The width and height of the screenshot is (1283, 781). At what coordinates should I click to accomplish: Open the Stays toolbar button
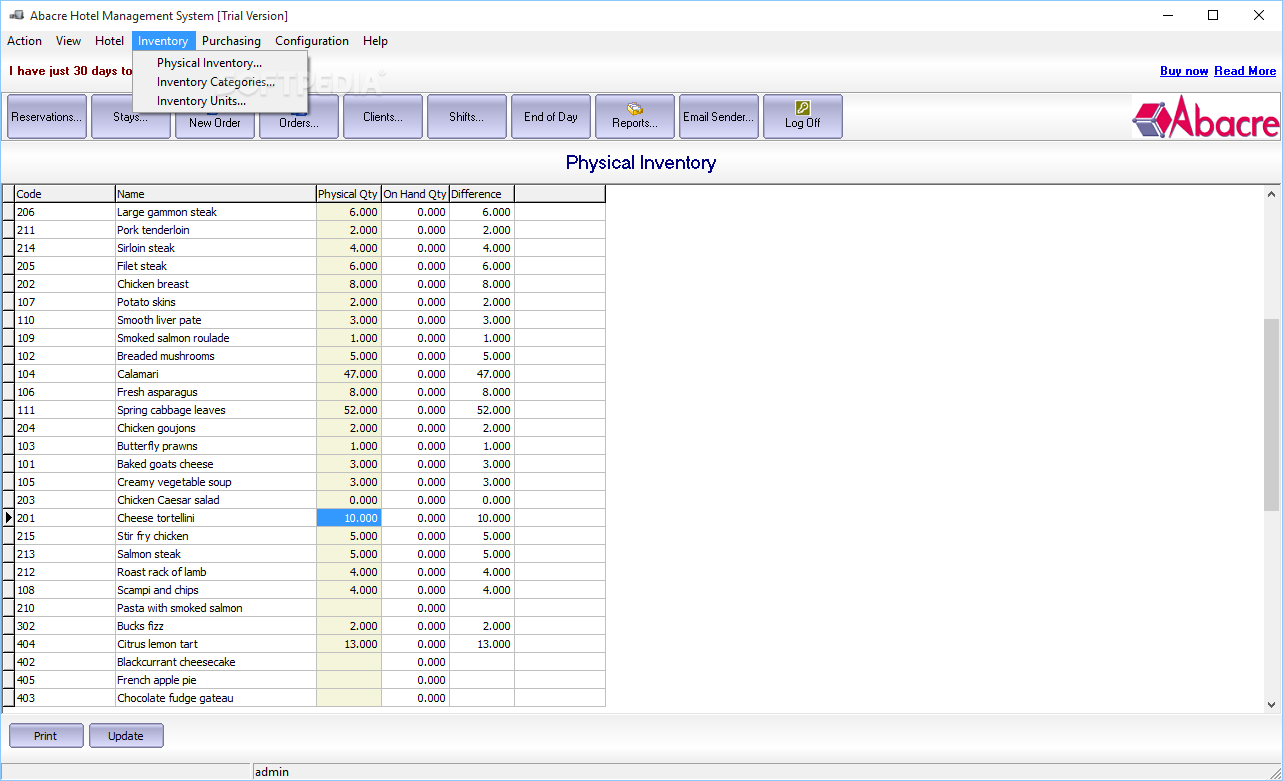pyautogui.click(x=131, y=117)
